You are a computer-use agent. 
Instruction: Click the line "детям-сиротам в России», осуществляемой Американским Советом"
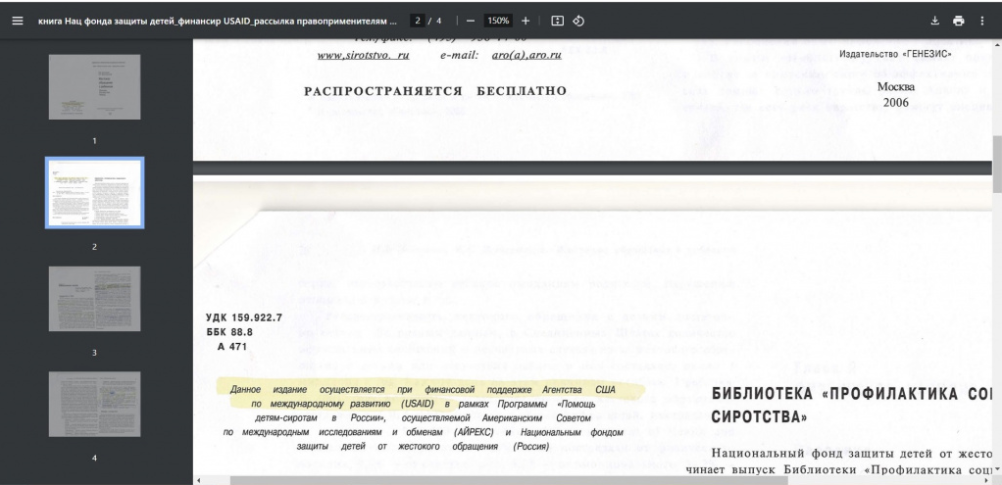(423, 419)
